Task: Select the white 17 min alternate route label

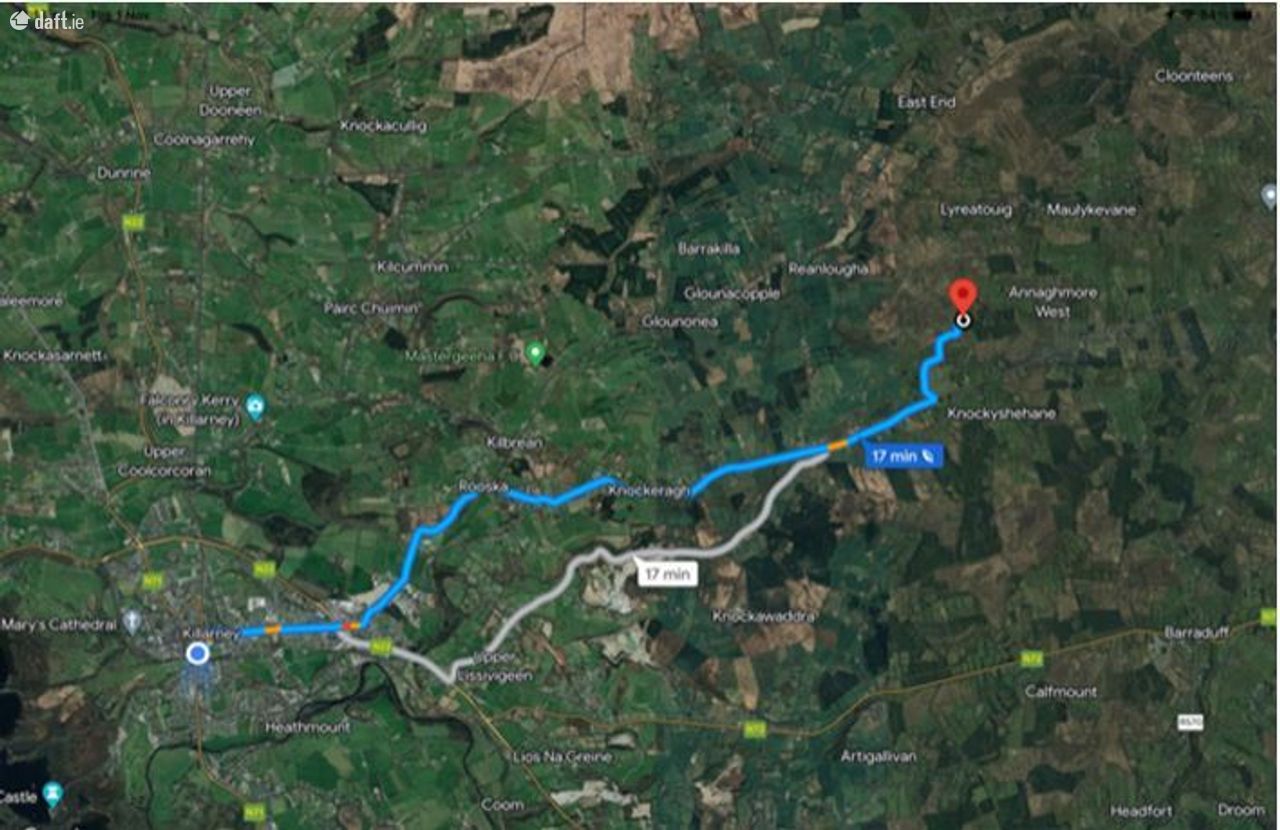Action: click(x=667, y=574)
